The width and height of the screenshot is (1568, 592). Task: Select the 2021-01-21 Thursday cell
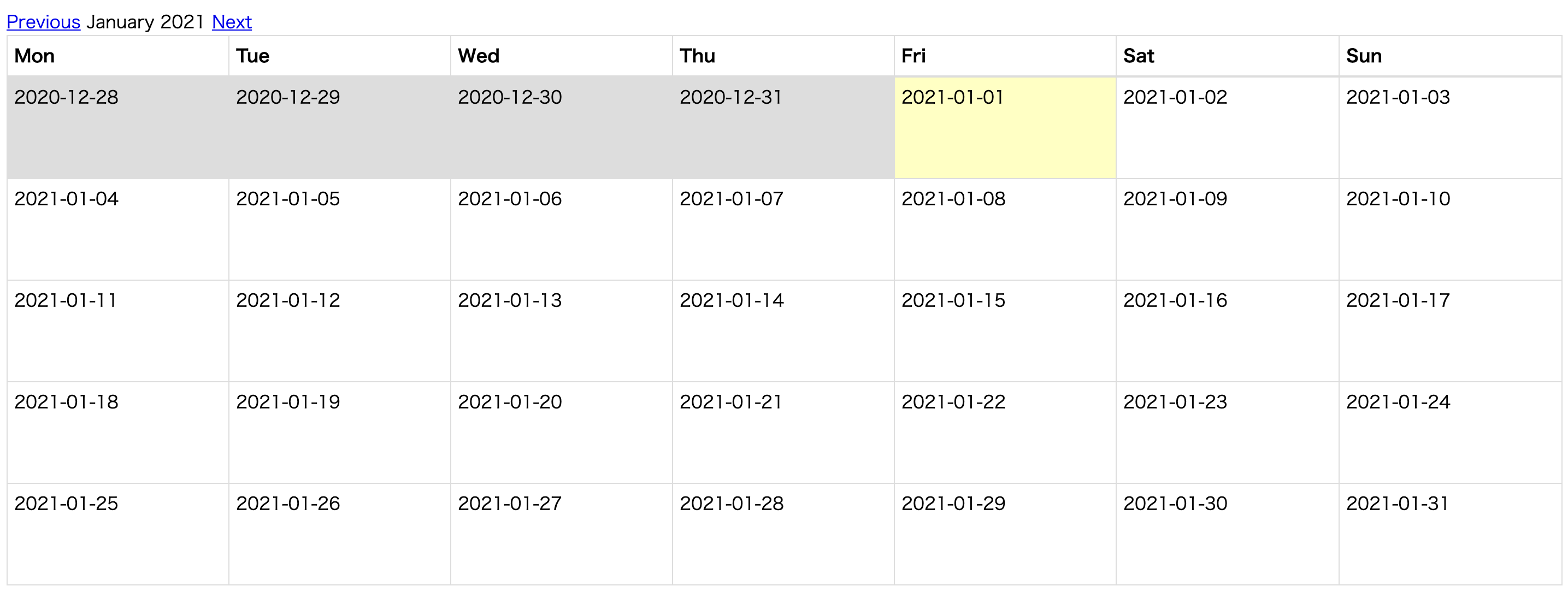click(x=783, y=432)
